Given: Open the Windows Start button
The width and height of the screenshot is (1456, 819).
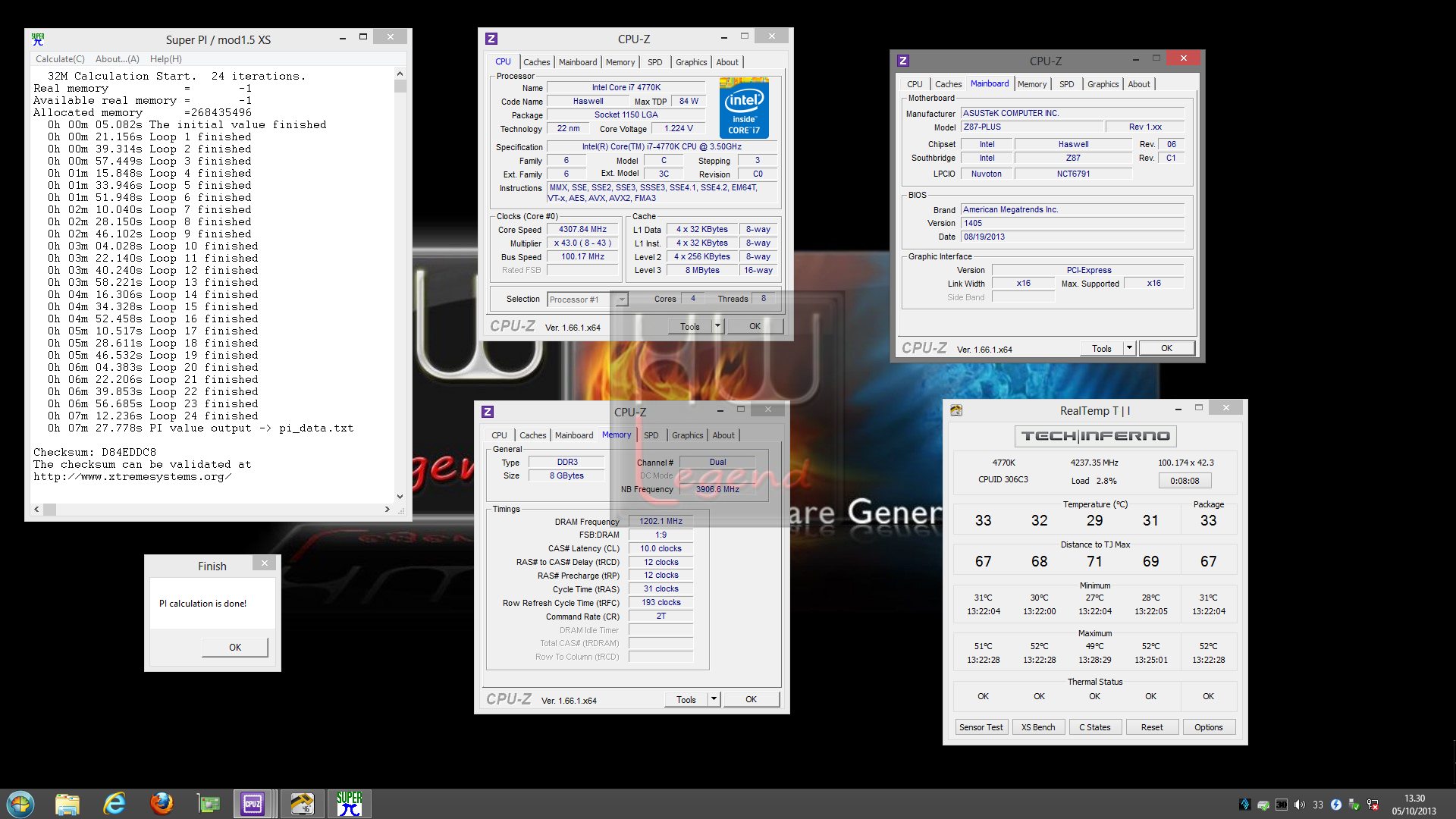Looking at the screenshot, I should pyautogui.click(x=20, y=804).
